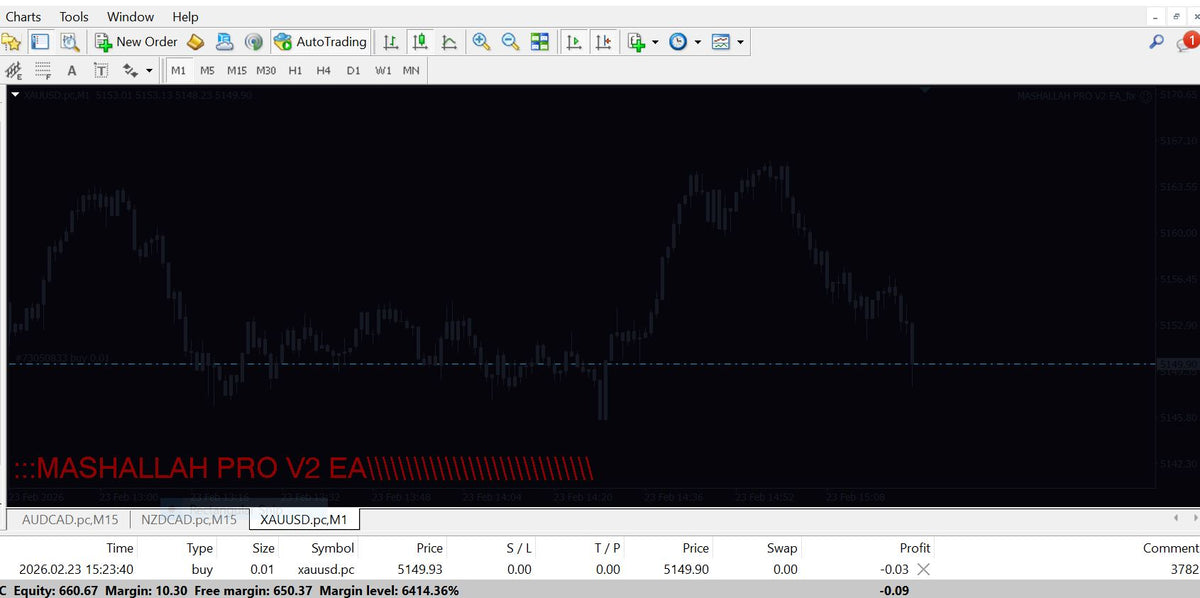Viewport: 1200px width, 598px height.
Task: Switch to the AUDCAD.pc,M15 chart tab
Action: point(70,520)
